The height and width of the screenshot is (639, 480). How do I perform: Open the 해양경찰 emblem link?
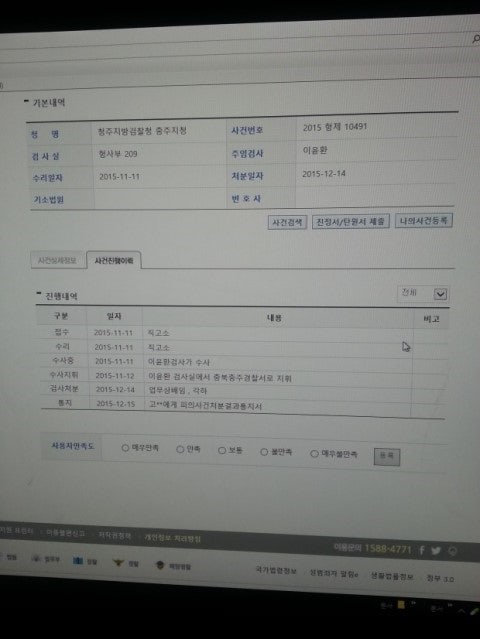(173, 566)
